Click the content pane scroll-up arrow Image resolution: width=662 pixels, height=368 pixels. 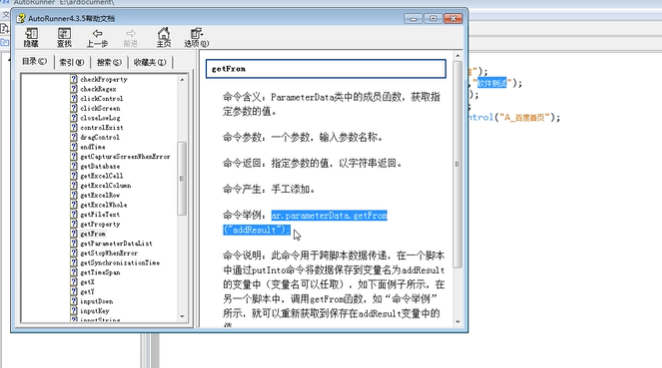pyautogui.click(x=458, y=56)
